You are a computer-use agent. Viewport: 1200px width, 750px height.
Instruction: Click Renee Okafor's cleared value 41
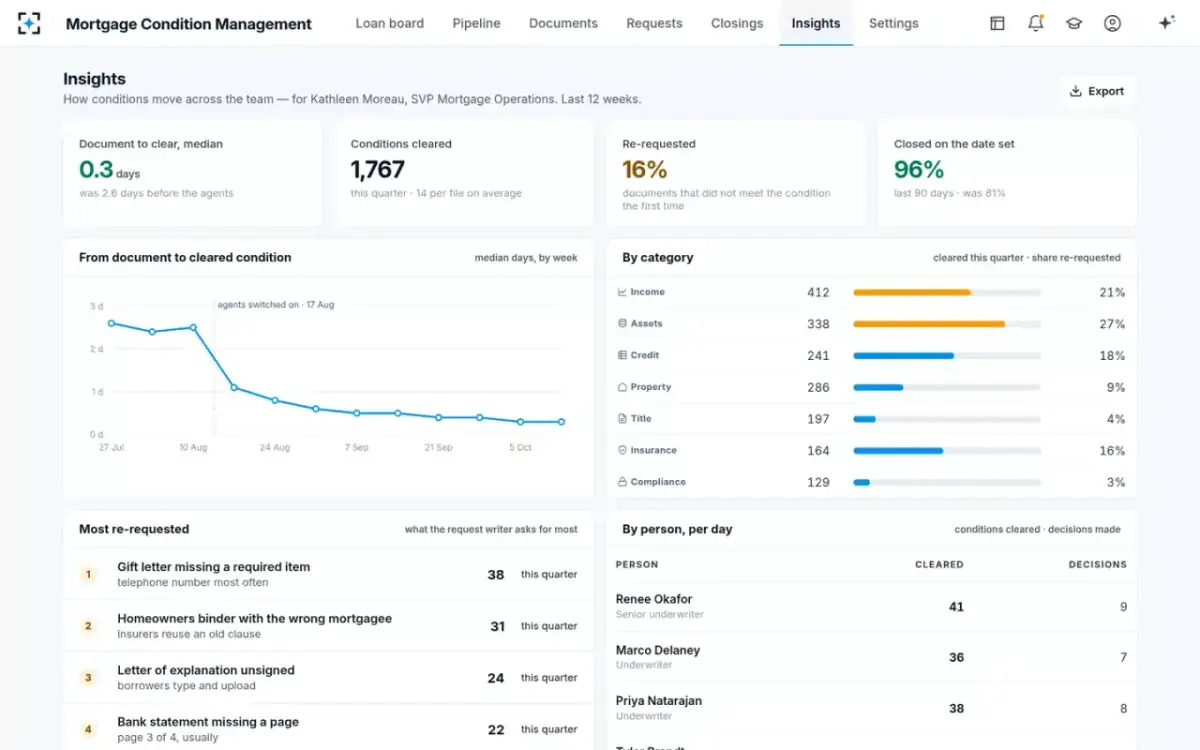click(956, 606)
